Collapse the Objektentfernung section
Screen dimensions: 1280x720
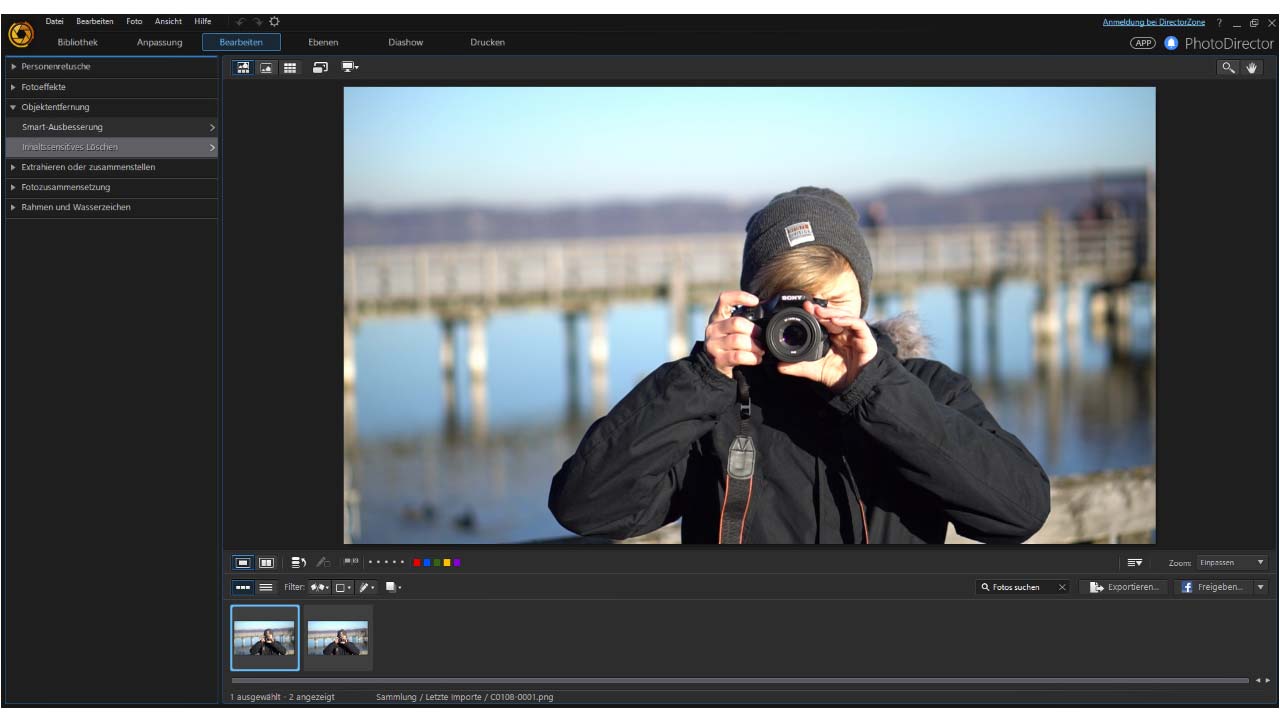tap(55, 107)
